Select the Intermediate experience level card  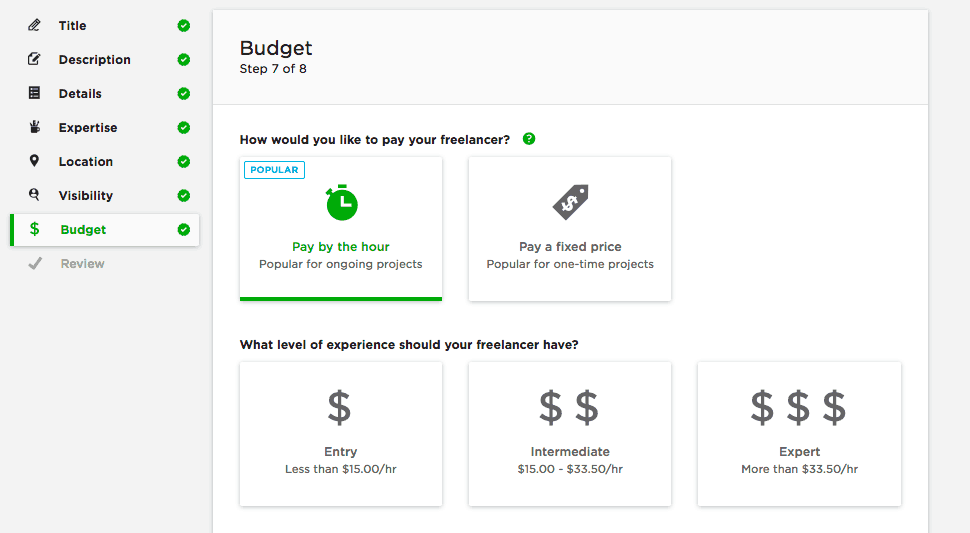tap(570, 434)
